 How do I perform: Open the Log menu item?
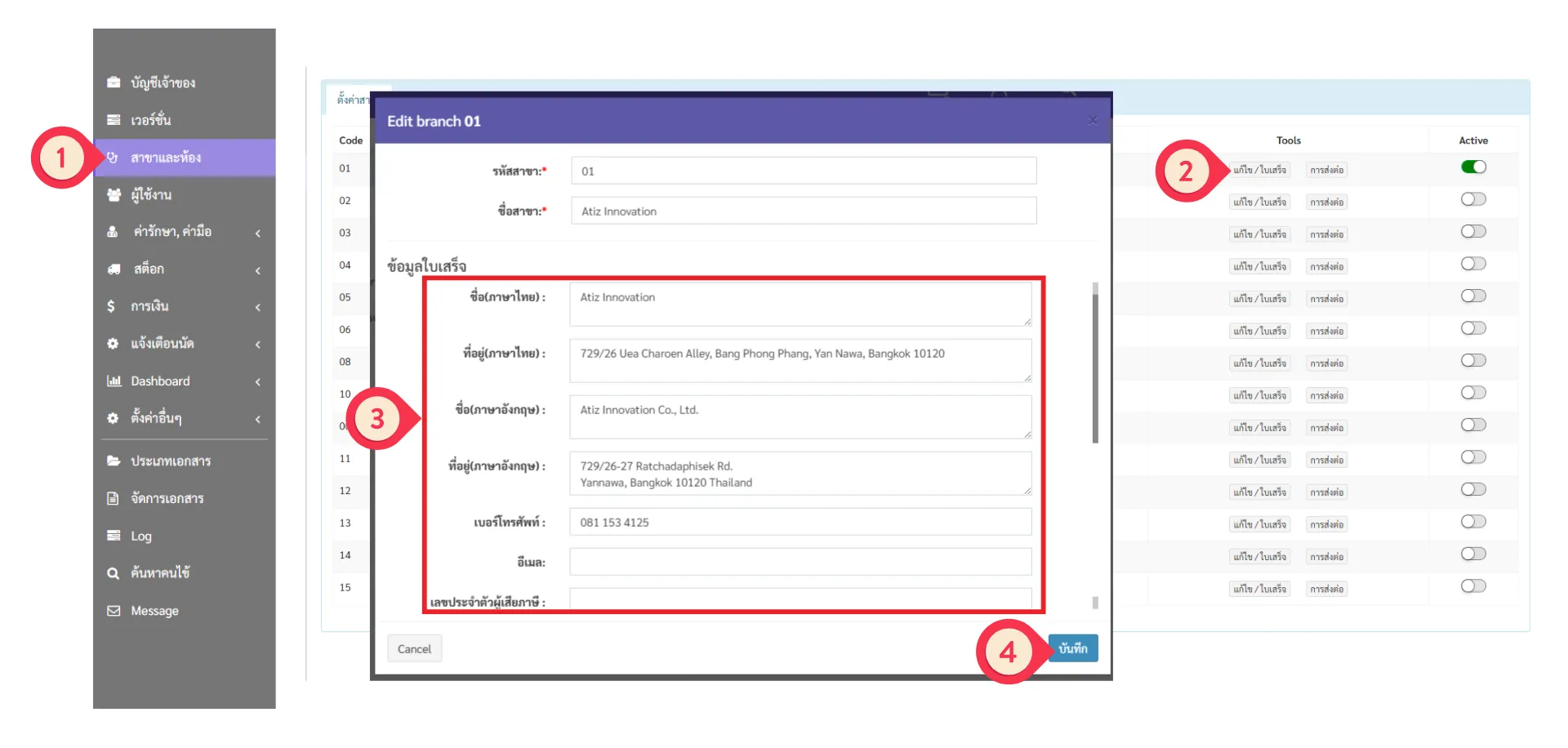[x=141, y=537]
